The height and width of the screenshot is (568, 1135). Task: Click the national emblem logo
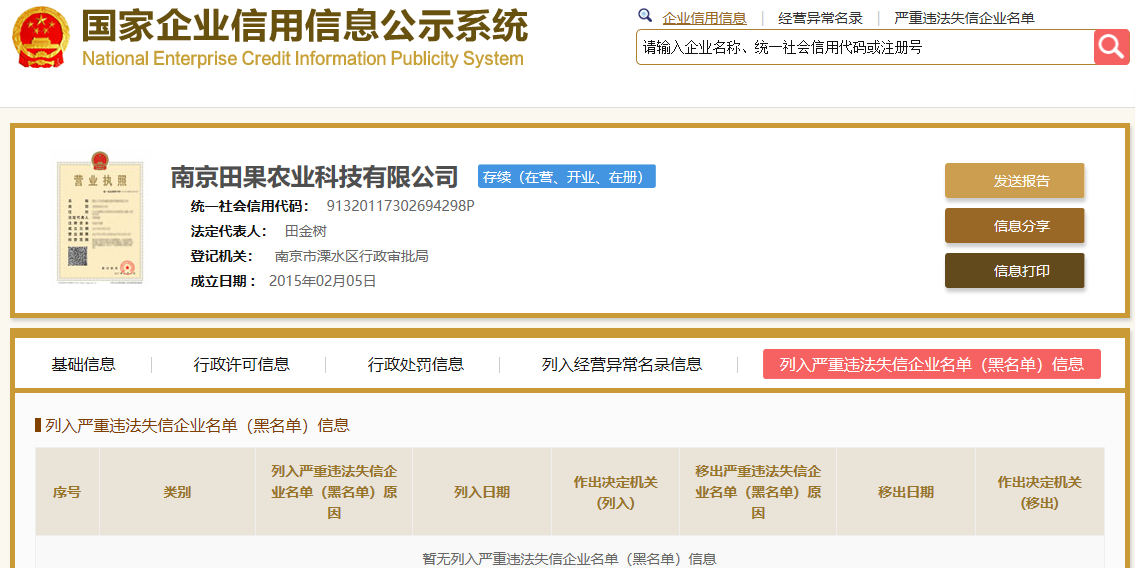(x=41, y=37)
